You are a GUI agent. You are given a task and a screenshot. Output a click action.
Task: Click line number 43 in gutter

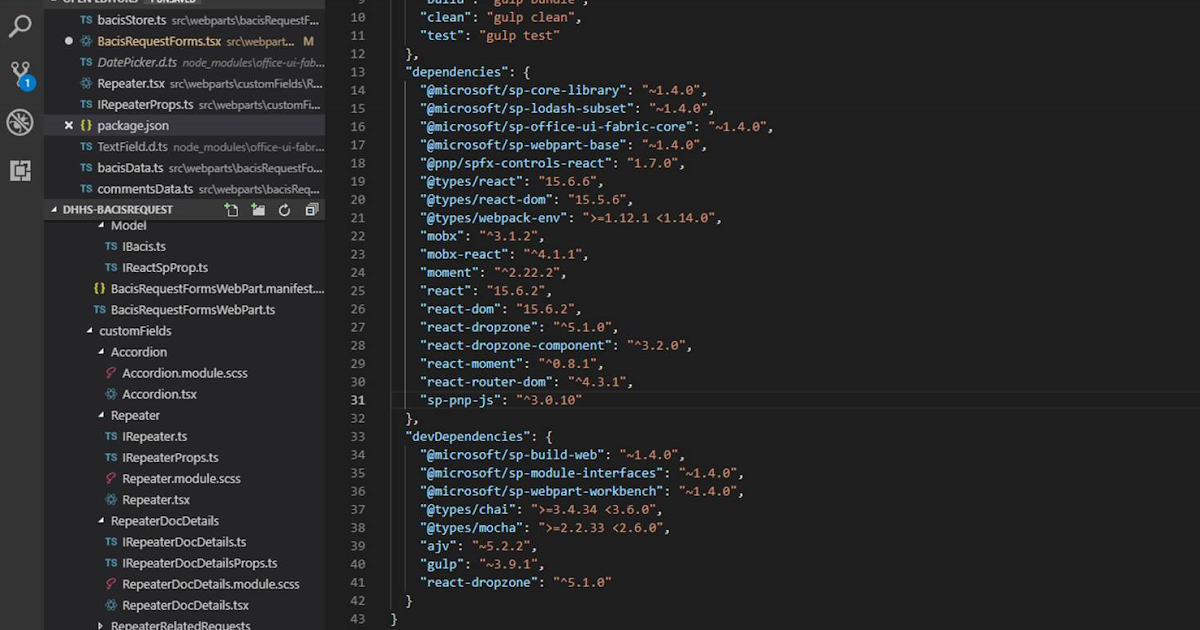358,619
